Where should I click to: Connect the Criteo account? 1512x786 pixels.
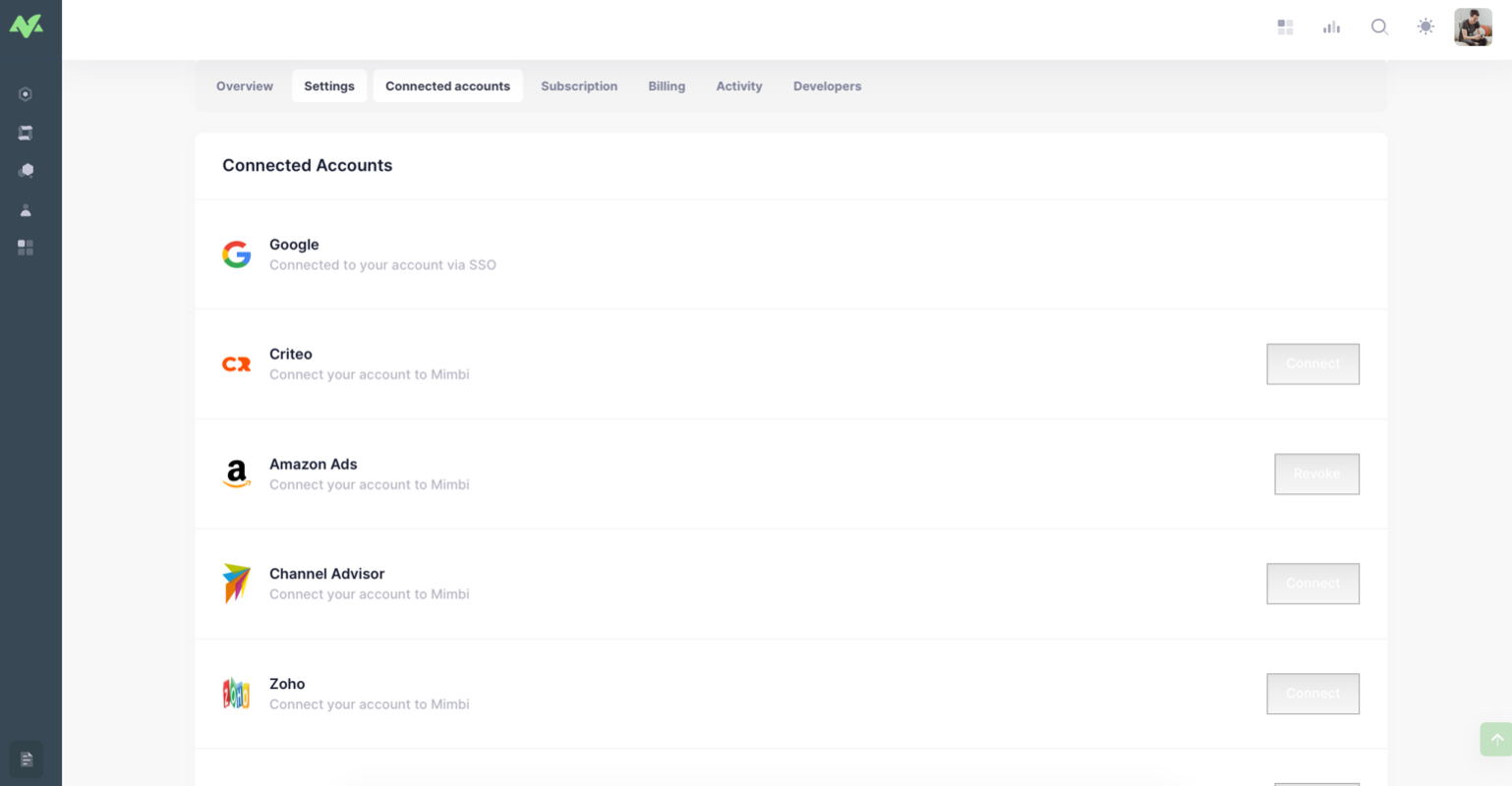1312,364
